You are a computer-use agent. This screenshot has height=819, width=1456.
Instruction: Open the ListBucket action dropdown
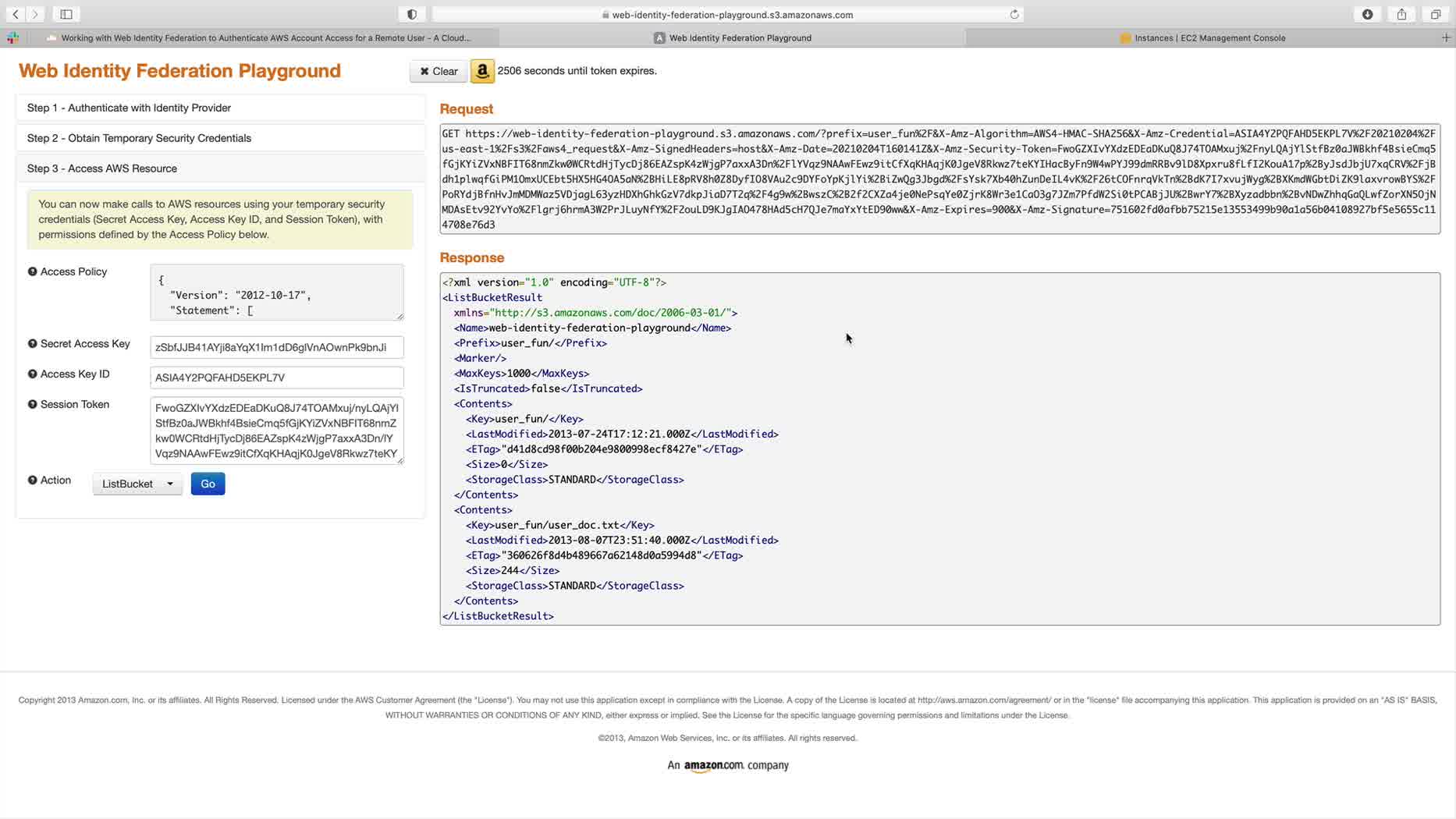coord(137,484)
